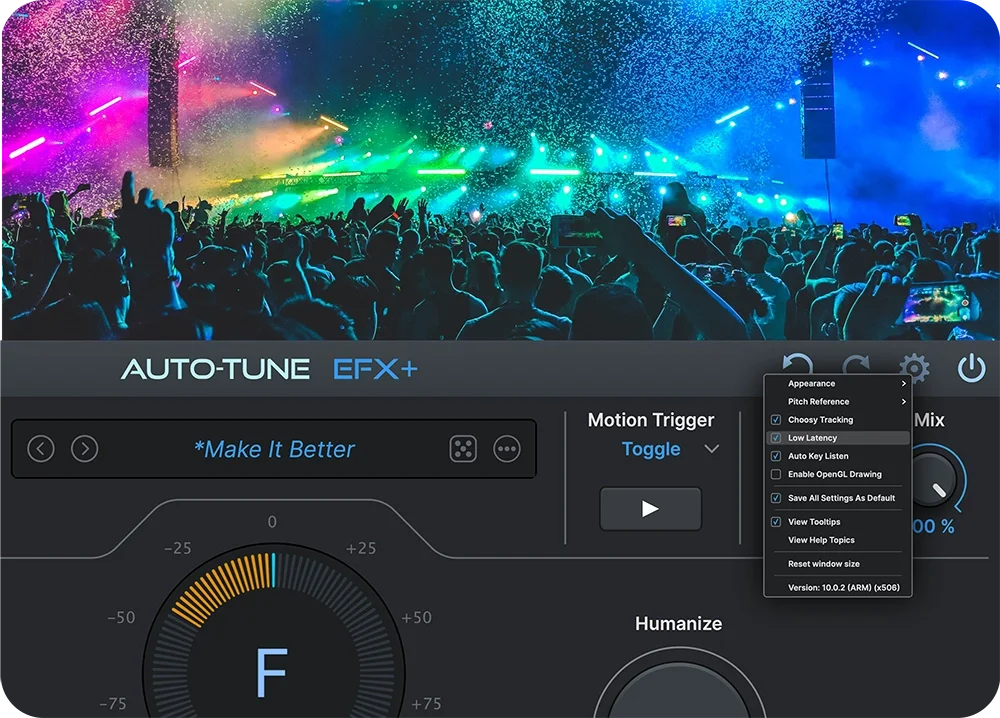Start the Motion Trigger play button
This screenshot has width=1000, height=718.
651,509
